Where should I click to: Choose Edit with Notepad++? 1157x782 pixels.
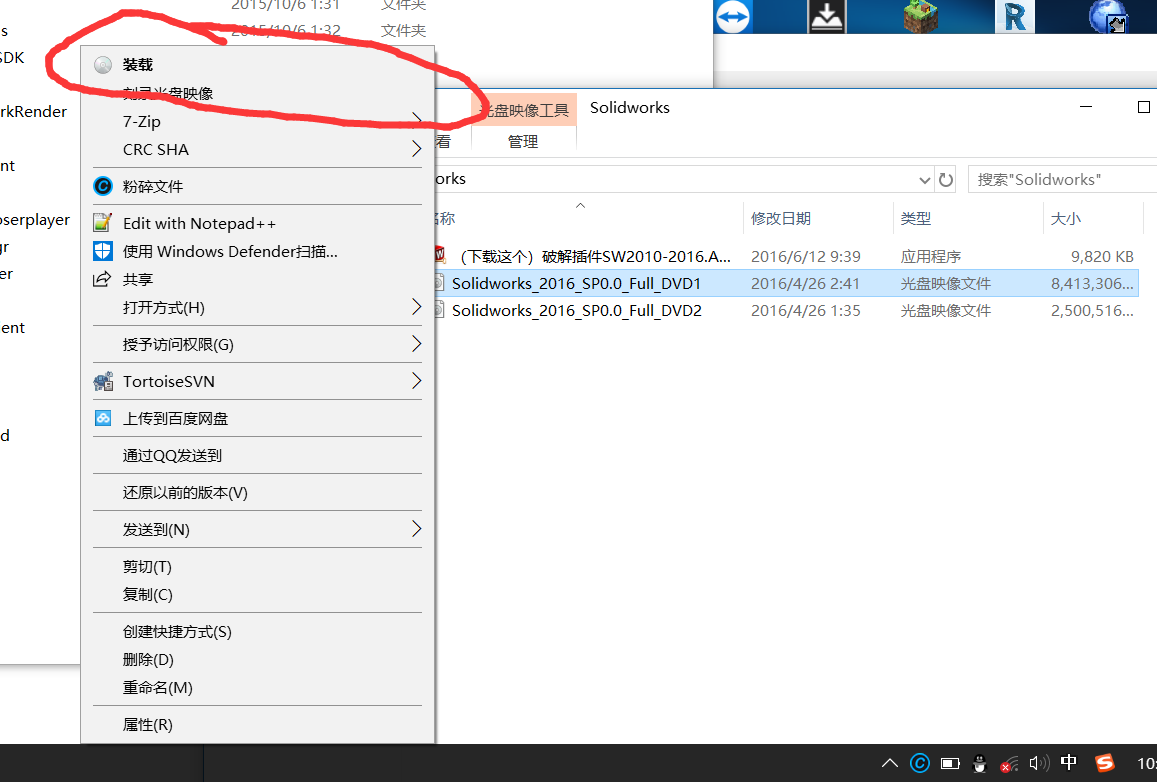point(258,223)
